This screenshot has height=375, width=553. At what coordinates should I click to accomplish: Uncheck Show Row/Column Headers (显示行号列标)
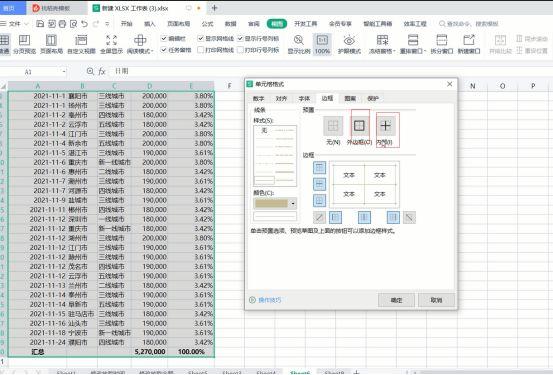240,38
